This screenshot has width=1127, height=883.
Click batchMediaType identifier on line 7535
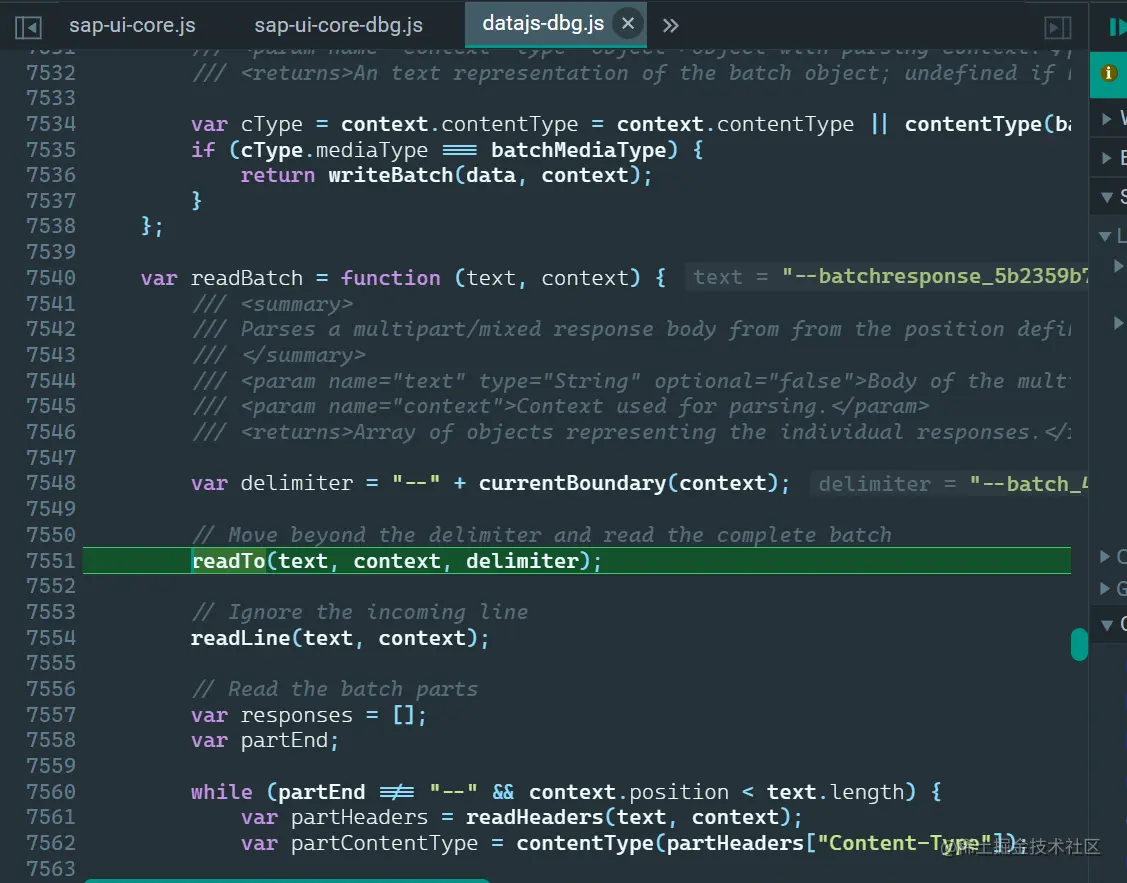point(579,149)
